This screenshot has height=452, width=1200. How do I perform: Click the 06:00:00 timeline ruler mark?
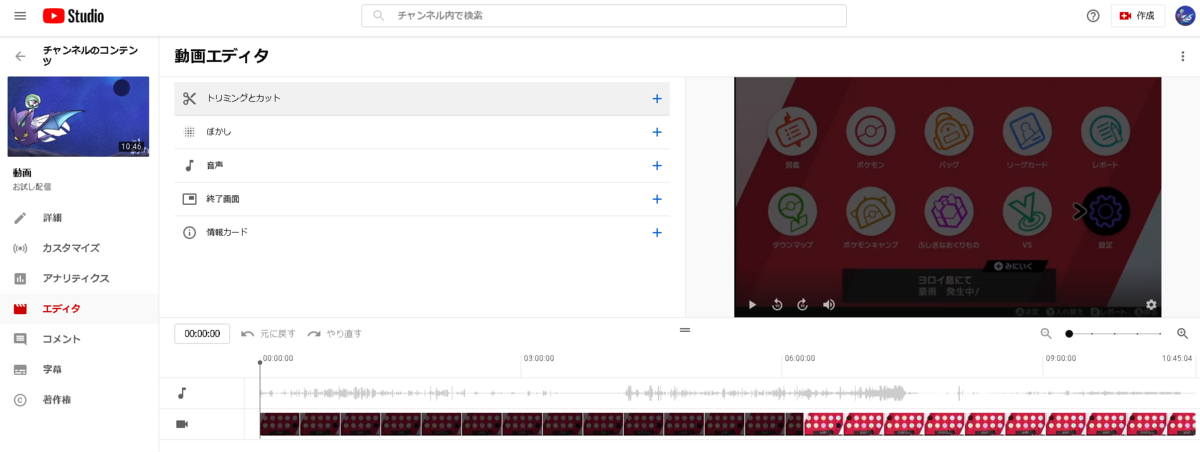pos(800,358)
